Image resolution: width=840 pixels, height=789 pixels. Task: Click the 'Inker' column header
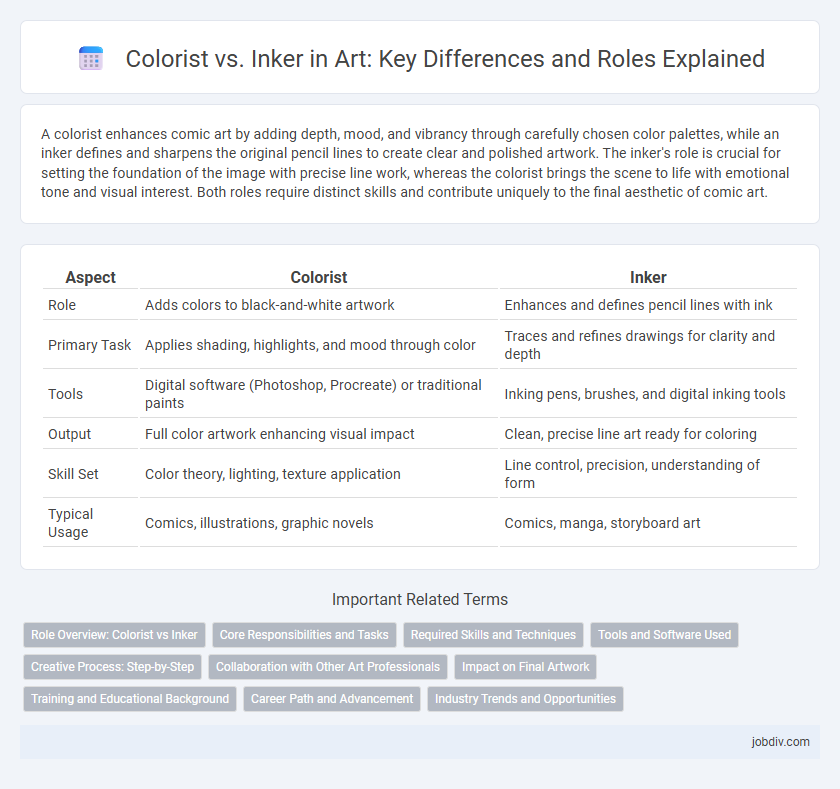[648, 277]
